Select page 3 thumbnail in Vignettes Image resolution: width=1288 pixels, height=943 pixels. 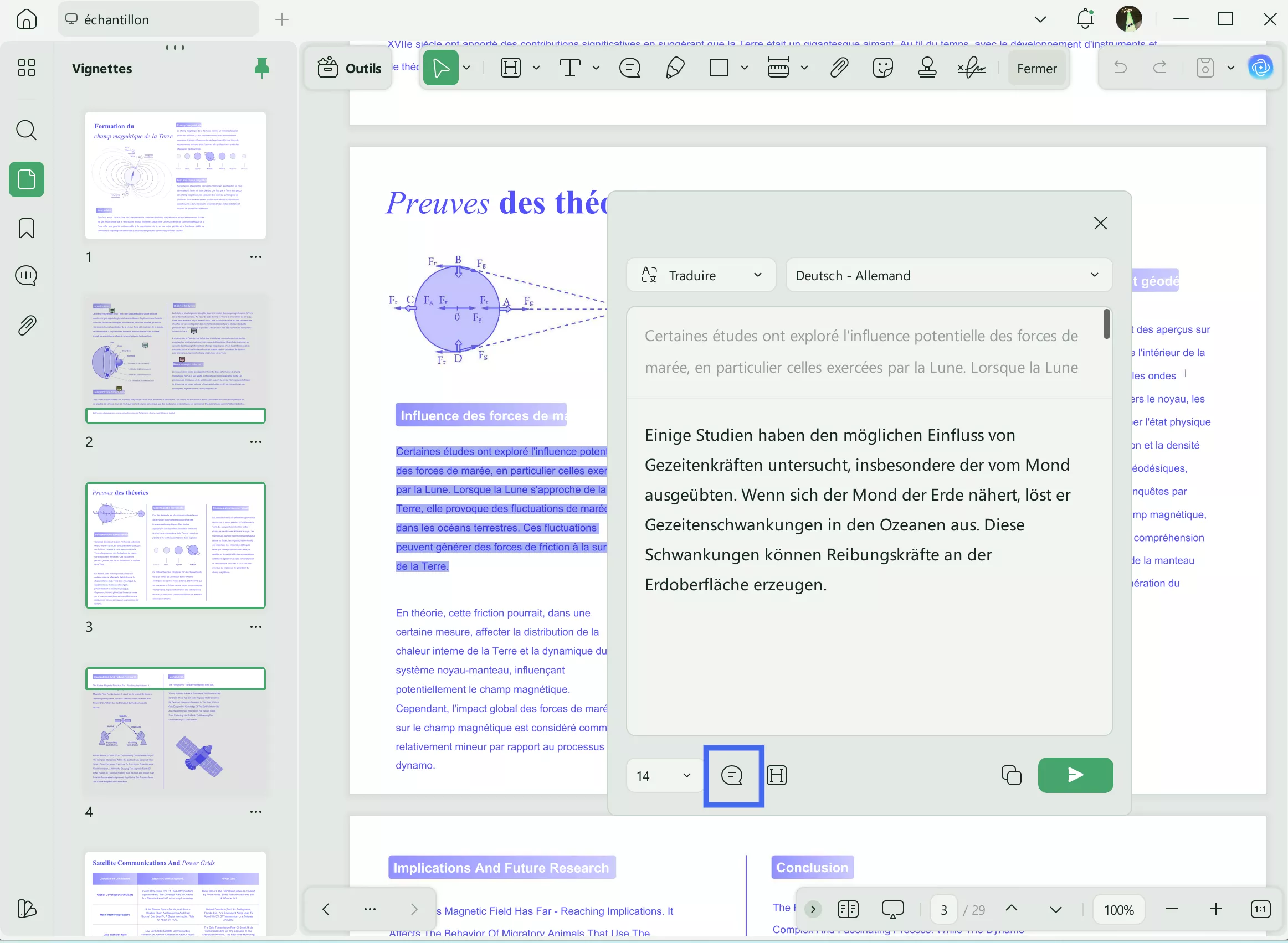coord(175,545)
